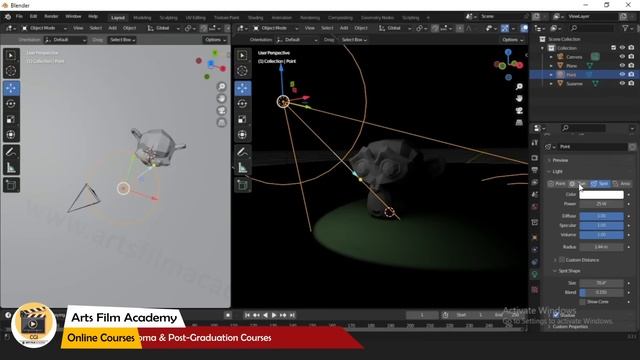
Task: Click the white light Color swatch
Action: 601,195
